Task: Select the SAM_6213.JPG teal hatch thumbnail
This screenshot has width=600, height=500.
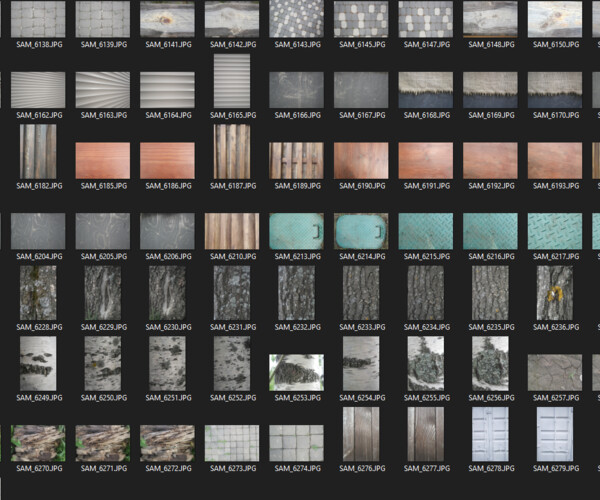Action: (297, 231)
